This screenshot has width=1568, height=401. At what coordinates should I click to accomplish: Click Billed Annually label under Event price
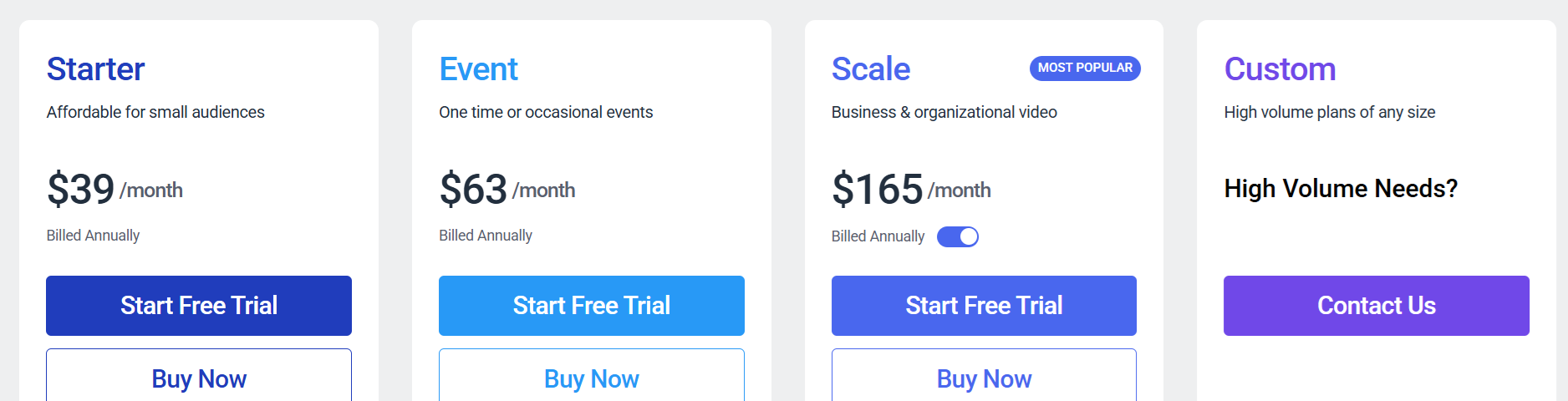pos(486,236)
